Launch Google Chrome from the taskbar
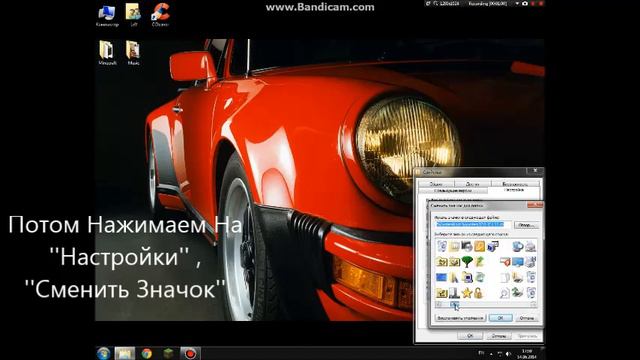The height and width of the screenshot is (360, 640). (x=147, y=353)
